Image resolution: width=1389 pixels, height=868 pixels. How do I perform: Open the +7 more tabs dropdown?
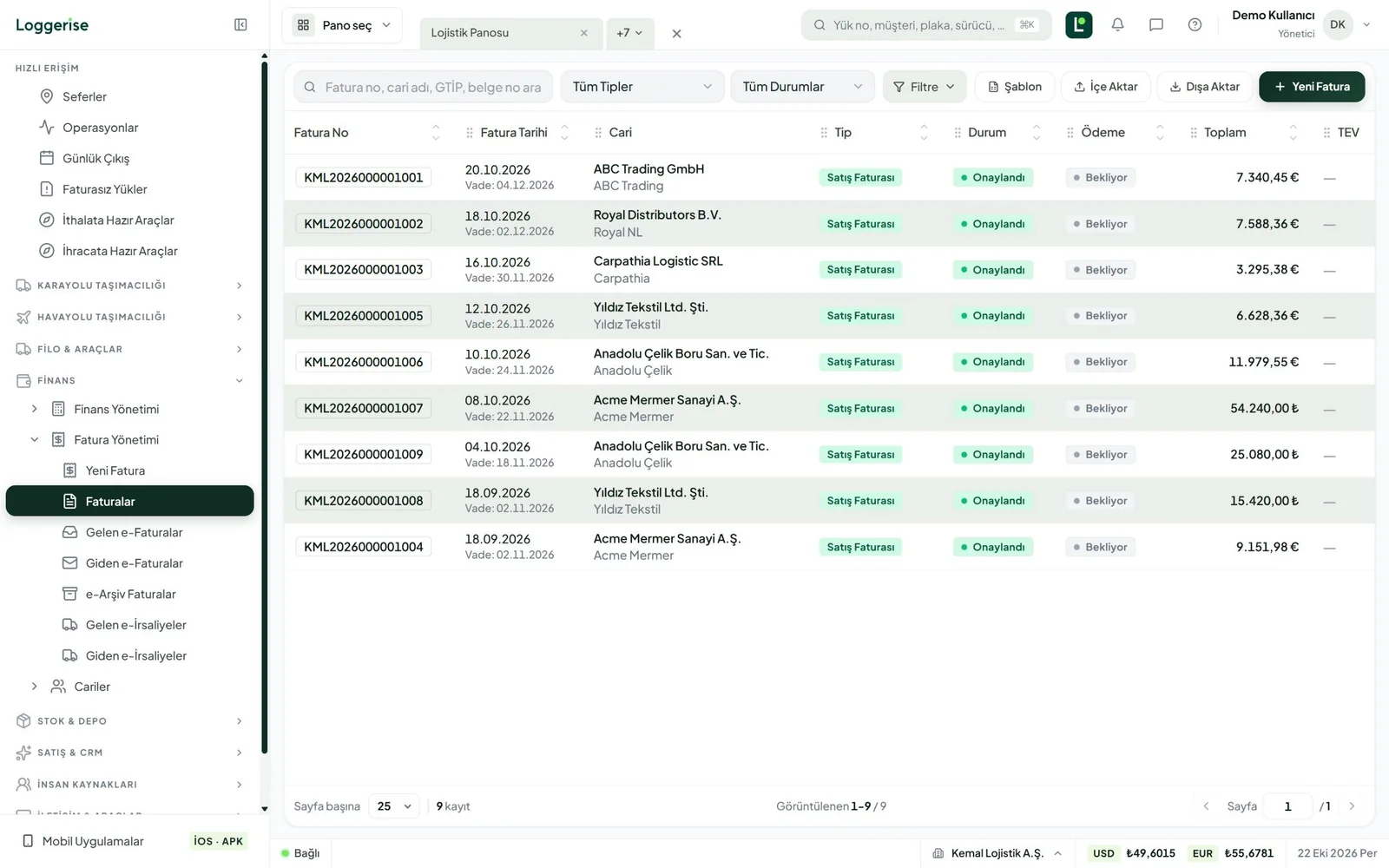click(630, 33)
